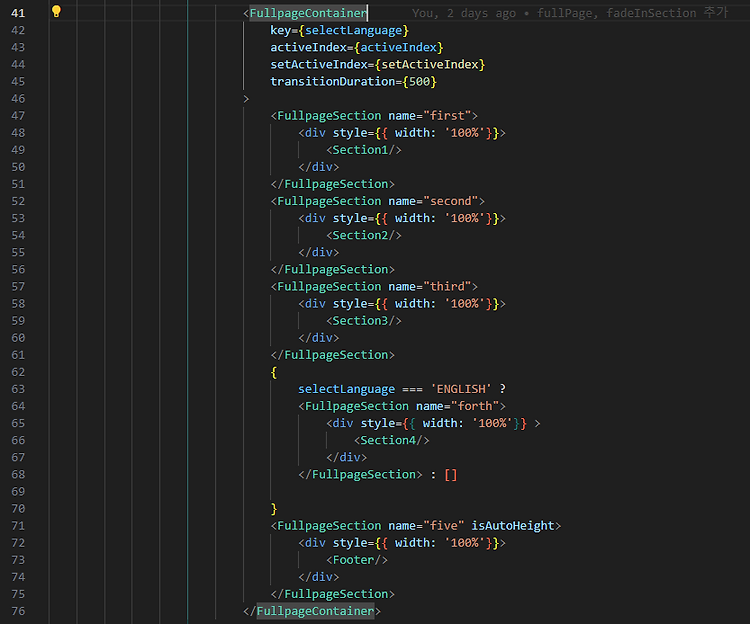Viewport: 750px width, 624px height.
Task: Click the Section1 component tag
Action: pos(364,150)
